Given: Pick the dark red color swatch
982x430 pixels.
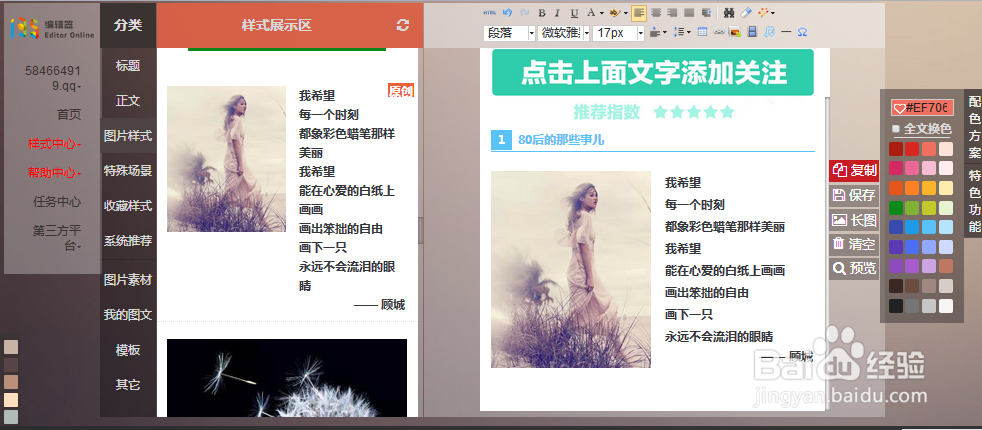Looking at the screenshot, I should [896, 149].
